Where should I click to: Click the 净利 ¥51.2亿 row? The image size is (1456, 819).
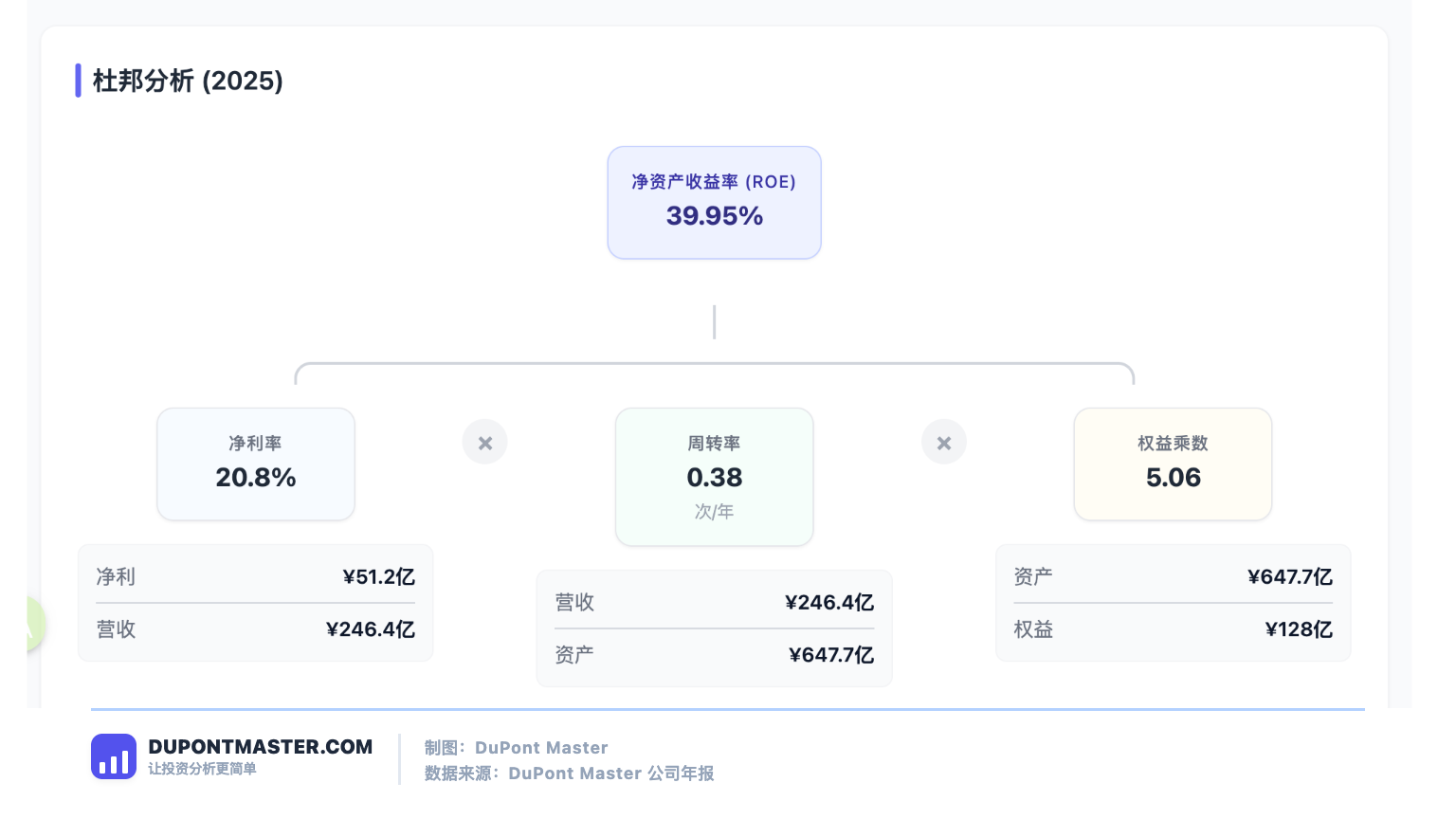256,576
